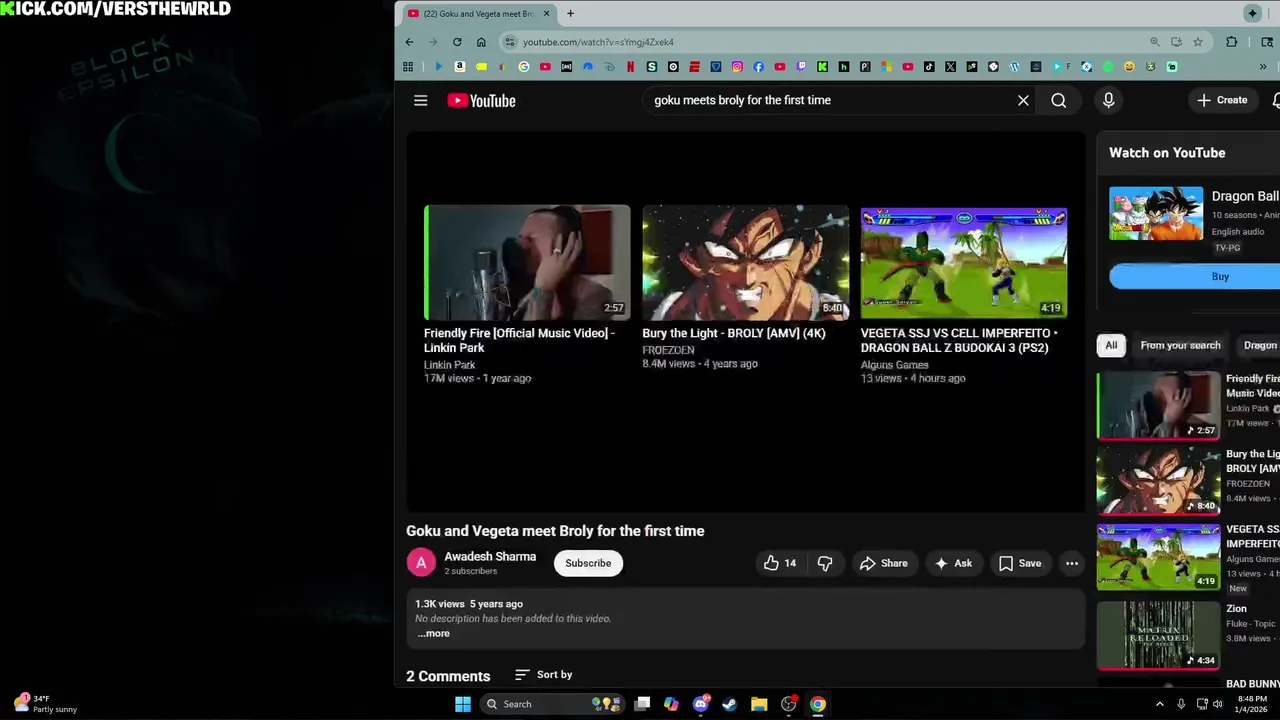Viewport: 1280px width, 720px height.
Task: Subscribe to Awadesh Sharma channel
Action: pos(588,563)
